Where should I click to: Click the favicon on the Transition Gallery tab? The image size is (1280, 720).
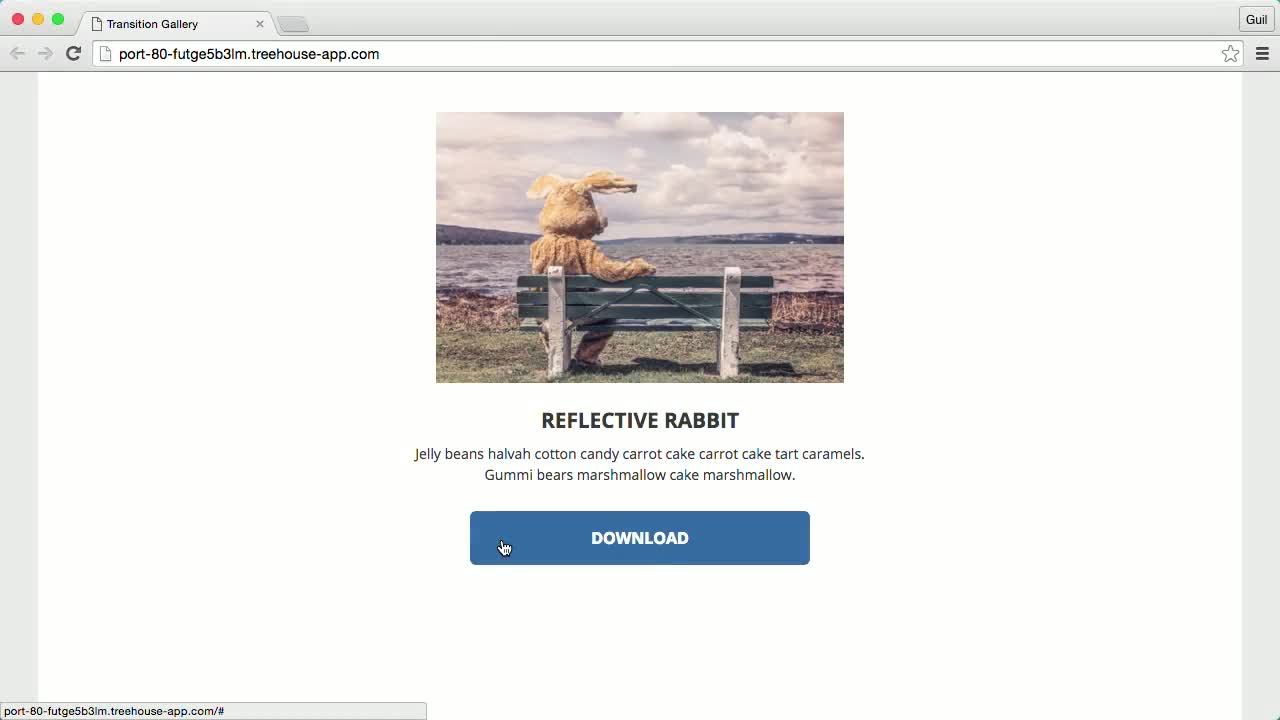click(97, 24)
